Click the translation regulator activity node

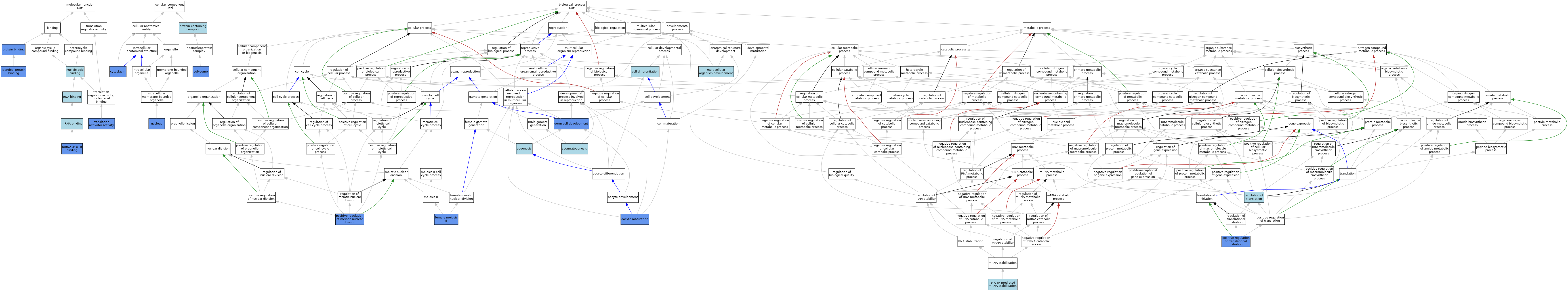pos(94,28)
